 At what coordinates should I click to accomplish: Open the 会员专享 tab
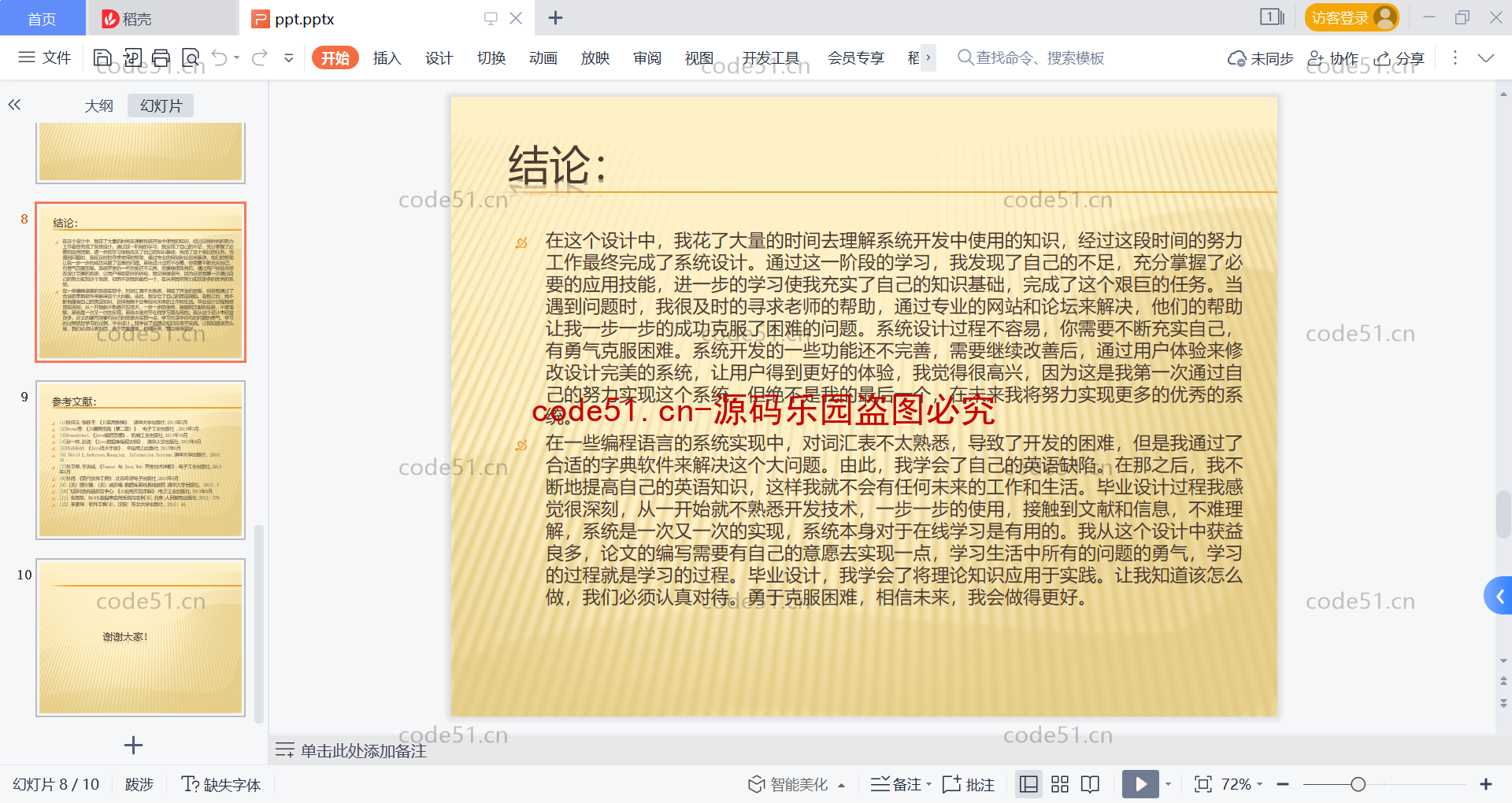pos(856,58)
